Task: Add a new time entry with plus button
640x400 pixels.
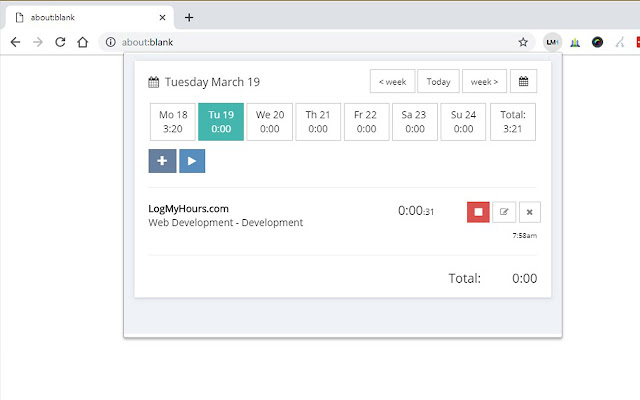Action: pos(162,161)
